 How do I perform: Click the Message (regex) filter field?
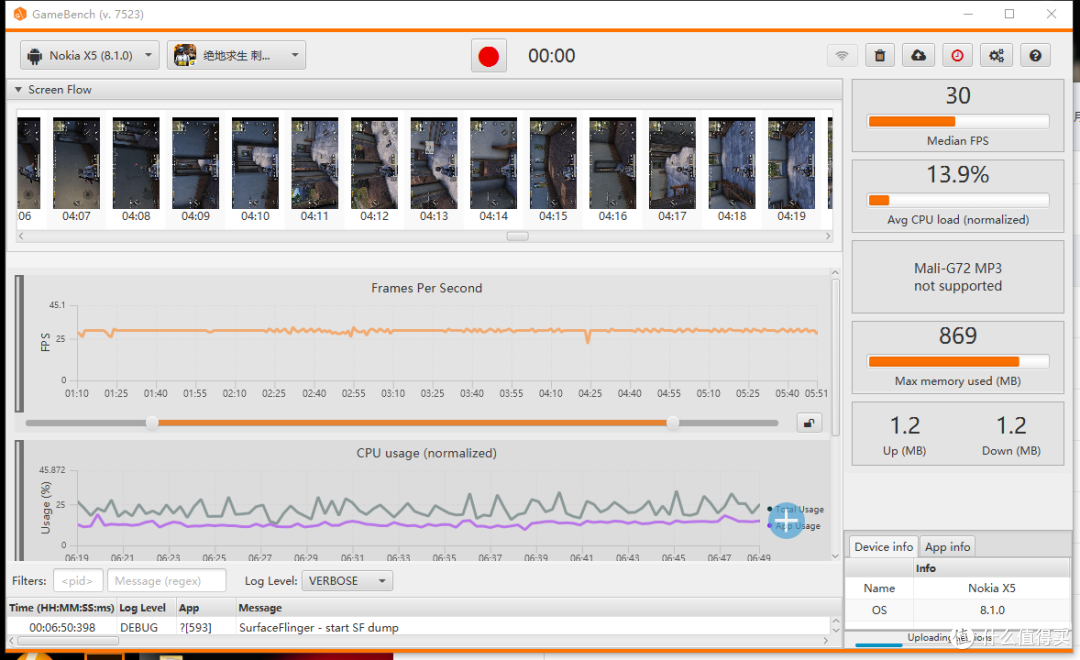pyautogui.click(x=167, y=581)
